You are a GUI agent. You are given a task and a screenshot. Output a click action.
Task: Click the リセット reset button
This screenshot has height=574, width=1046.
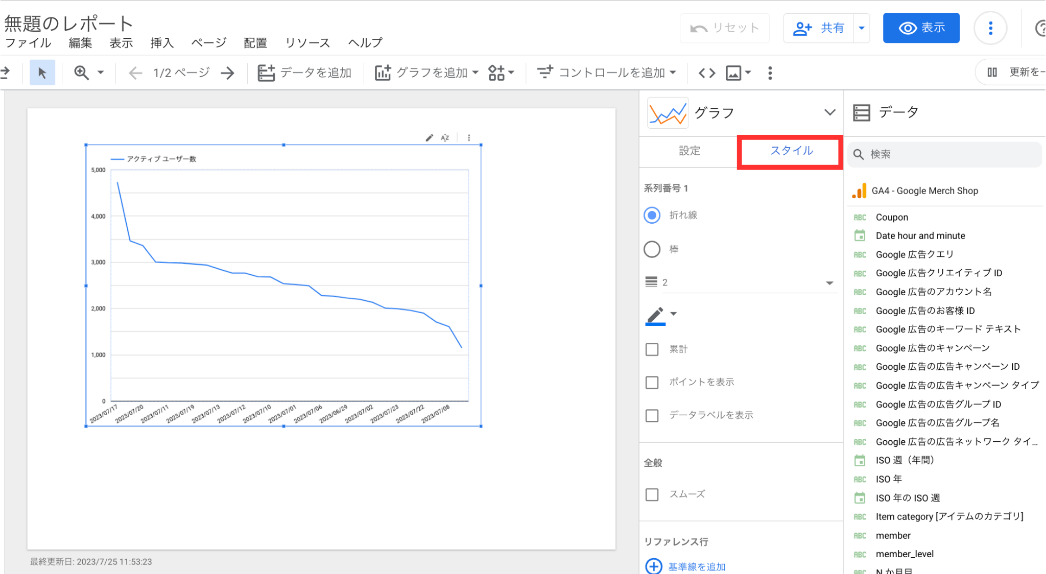[x=724, y=28]
